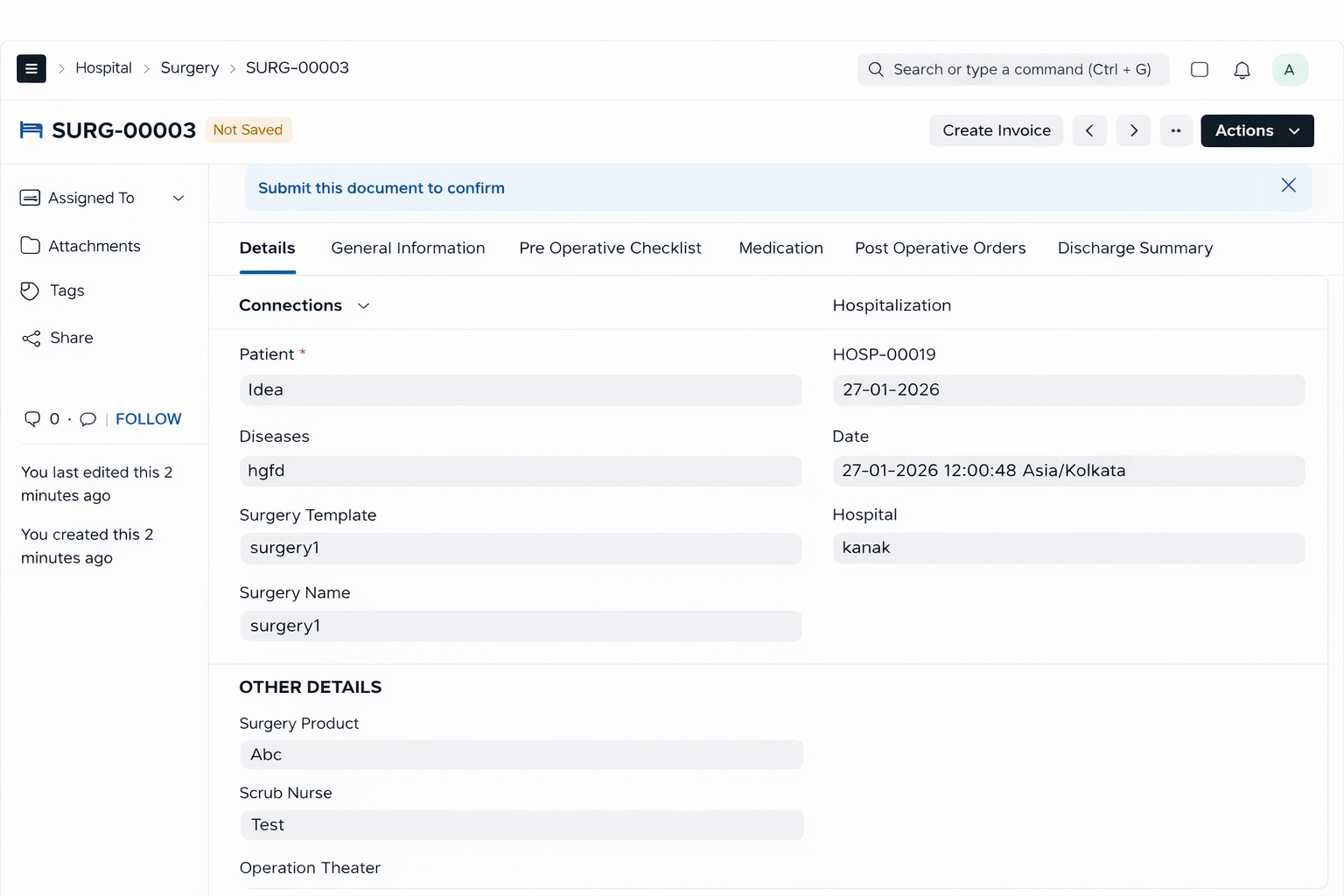Open notifications bell
The image size is (1344, 896).
[1242, 70]
